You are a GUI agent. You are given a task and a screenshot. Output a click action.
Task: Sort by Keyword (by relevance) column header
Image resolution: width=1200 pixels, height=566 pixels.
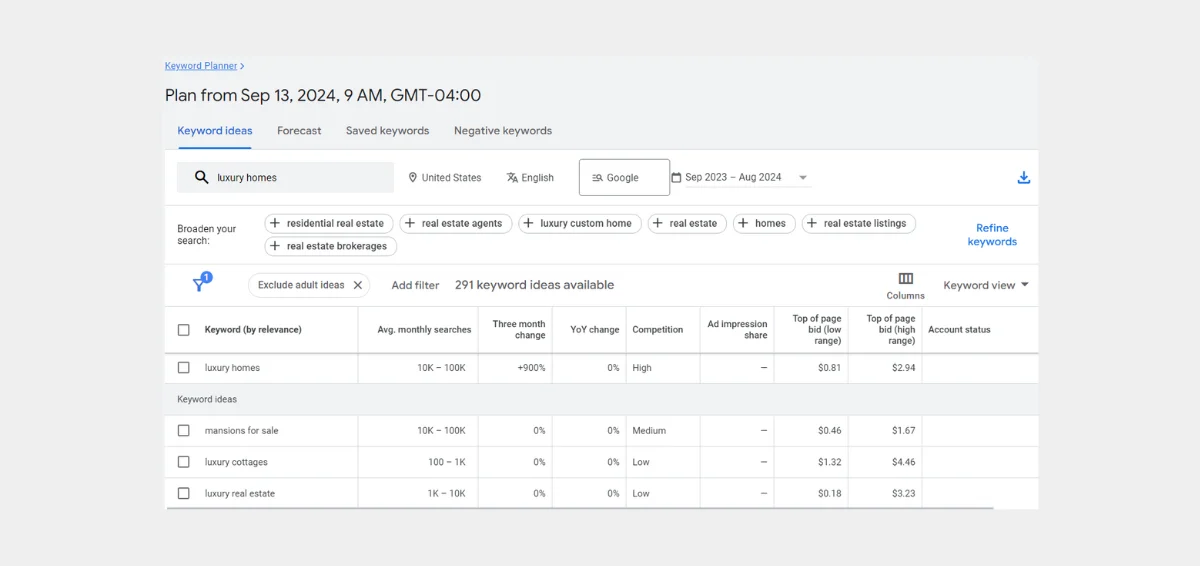(x=253, y=329)
